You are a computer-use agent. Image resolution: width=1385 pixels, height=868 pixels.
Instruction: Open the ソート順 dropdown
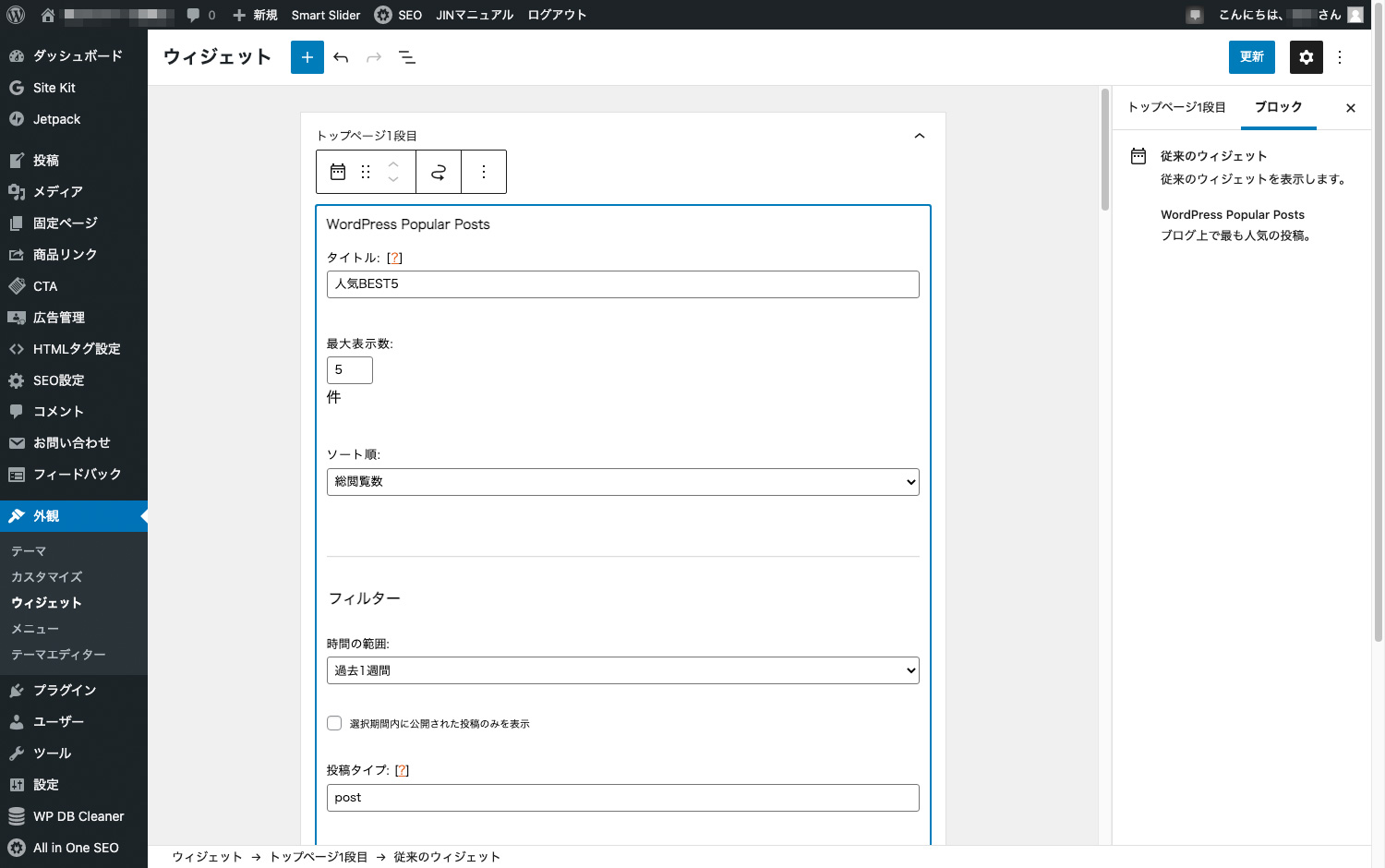[623, 482]
